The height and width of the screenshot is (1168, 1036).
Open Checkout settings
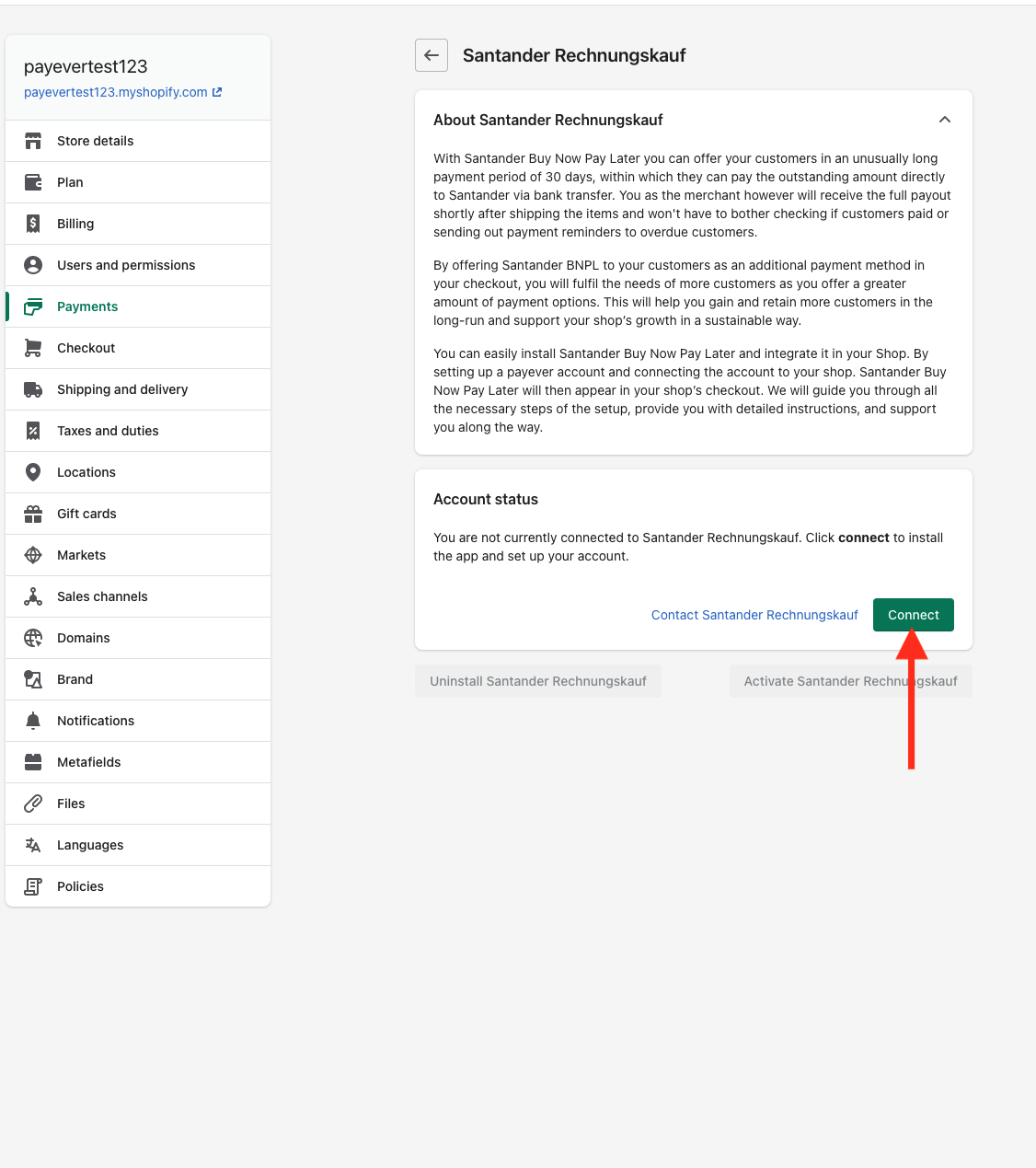pos(138,348)
